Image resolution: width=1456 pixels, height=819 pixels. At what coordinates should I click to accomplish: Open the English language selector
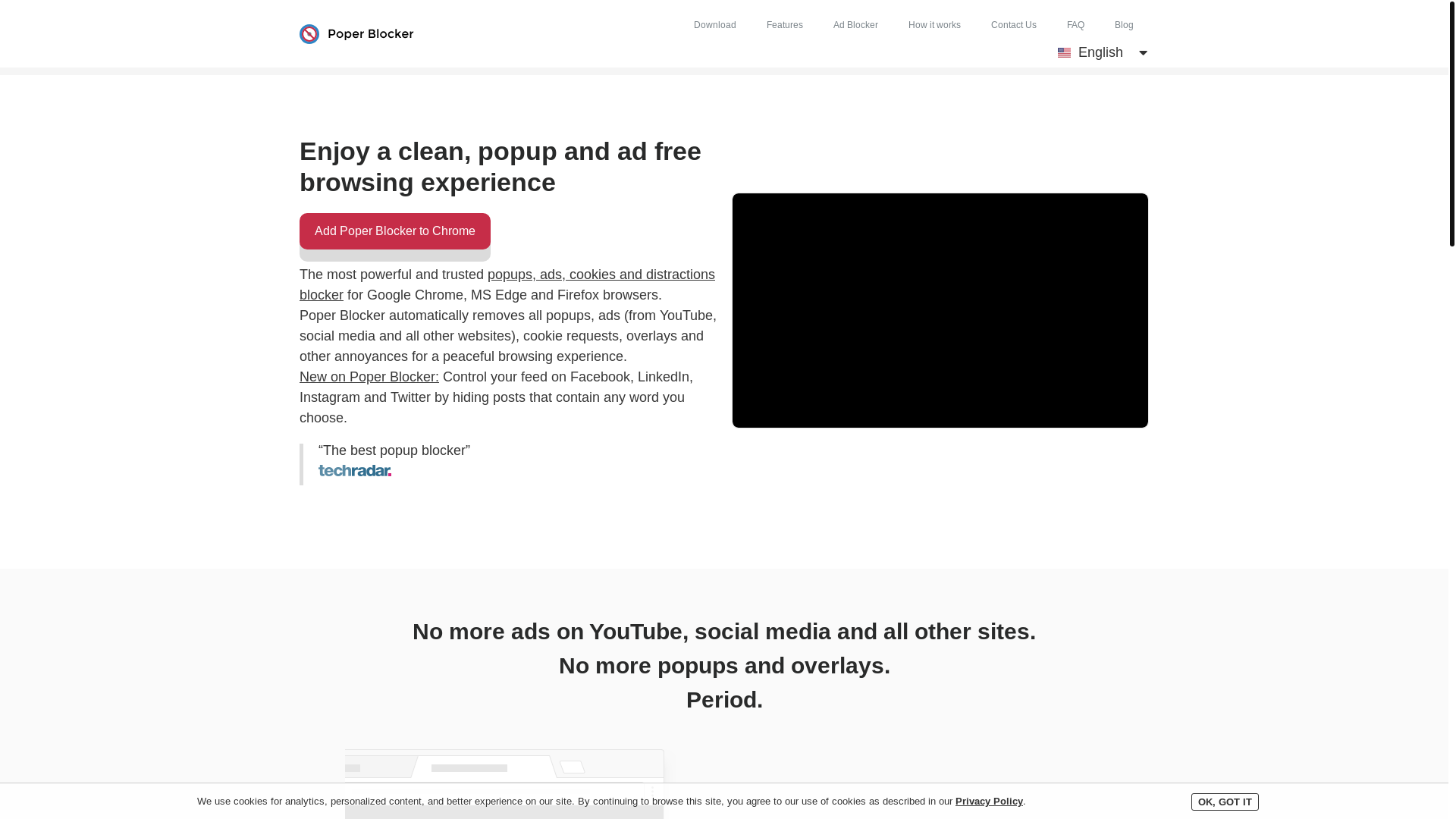[1103, 52]
